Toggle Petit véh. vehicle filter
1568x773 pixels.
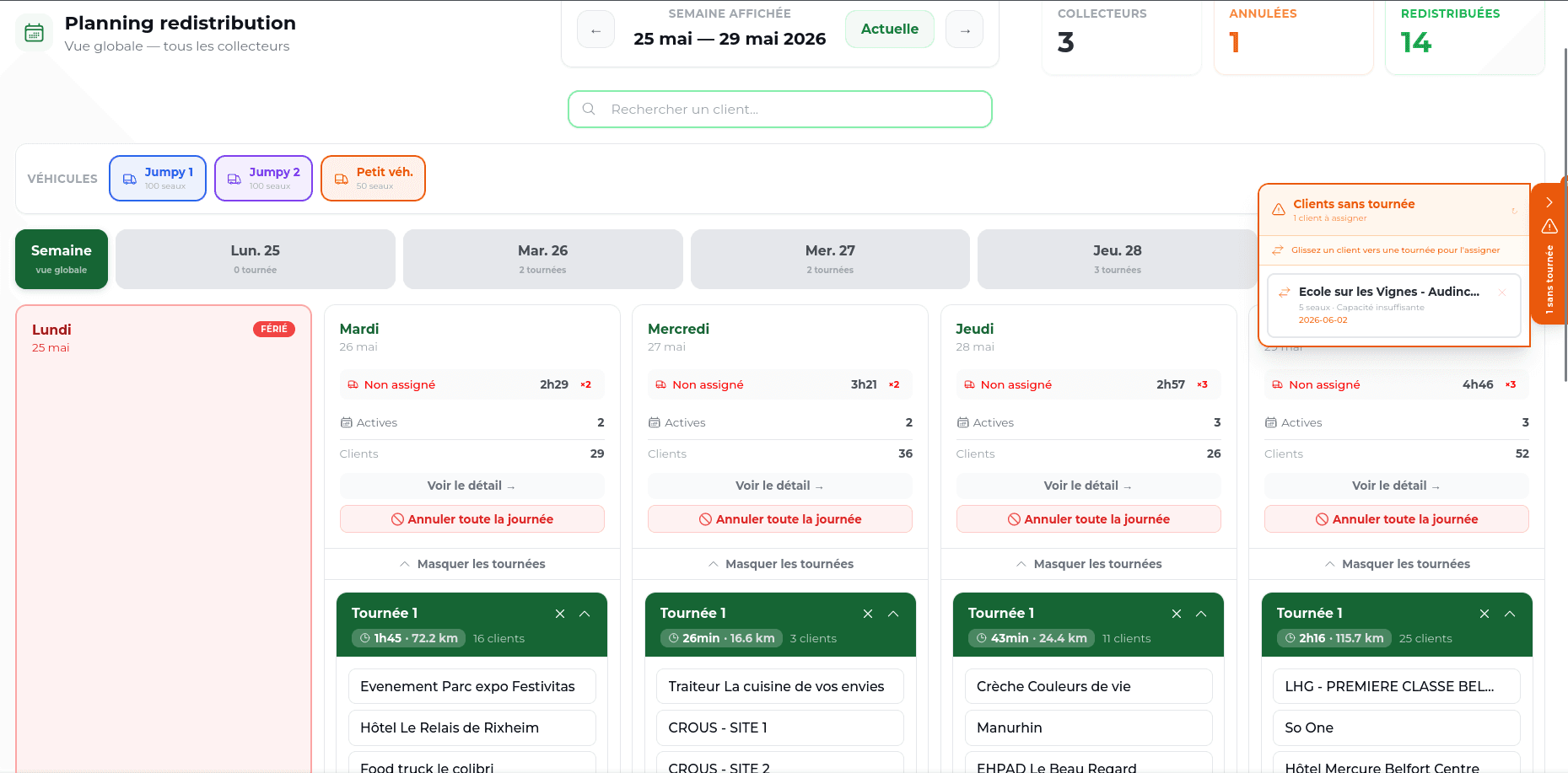click(373, 178)
